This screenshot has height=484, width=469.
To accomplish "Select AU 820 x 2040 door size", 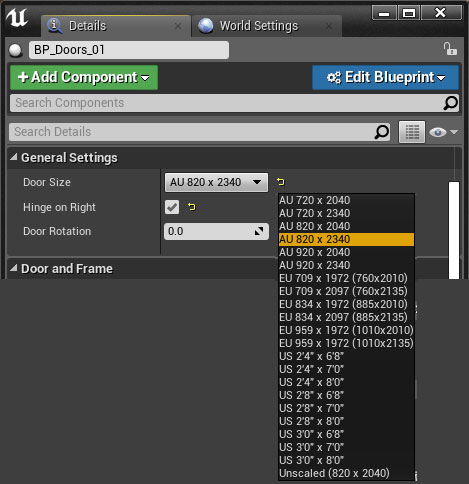I will pyautogui.click(x=346, y=226).
